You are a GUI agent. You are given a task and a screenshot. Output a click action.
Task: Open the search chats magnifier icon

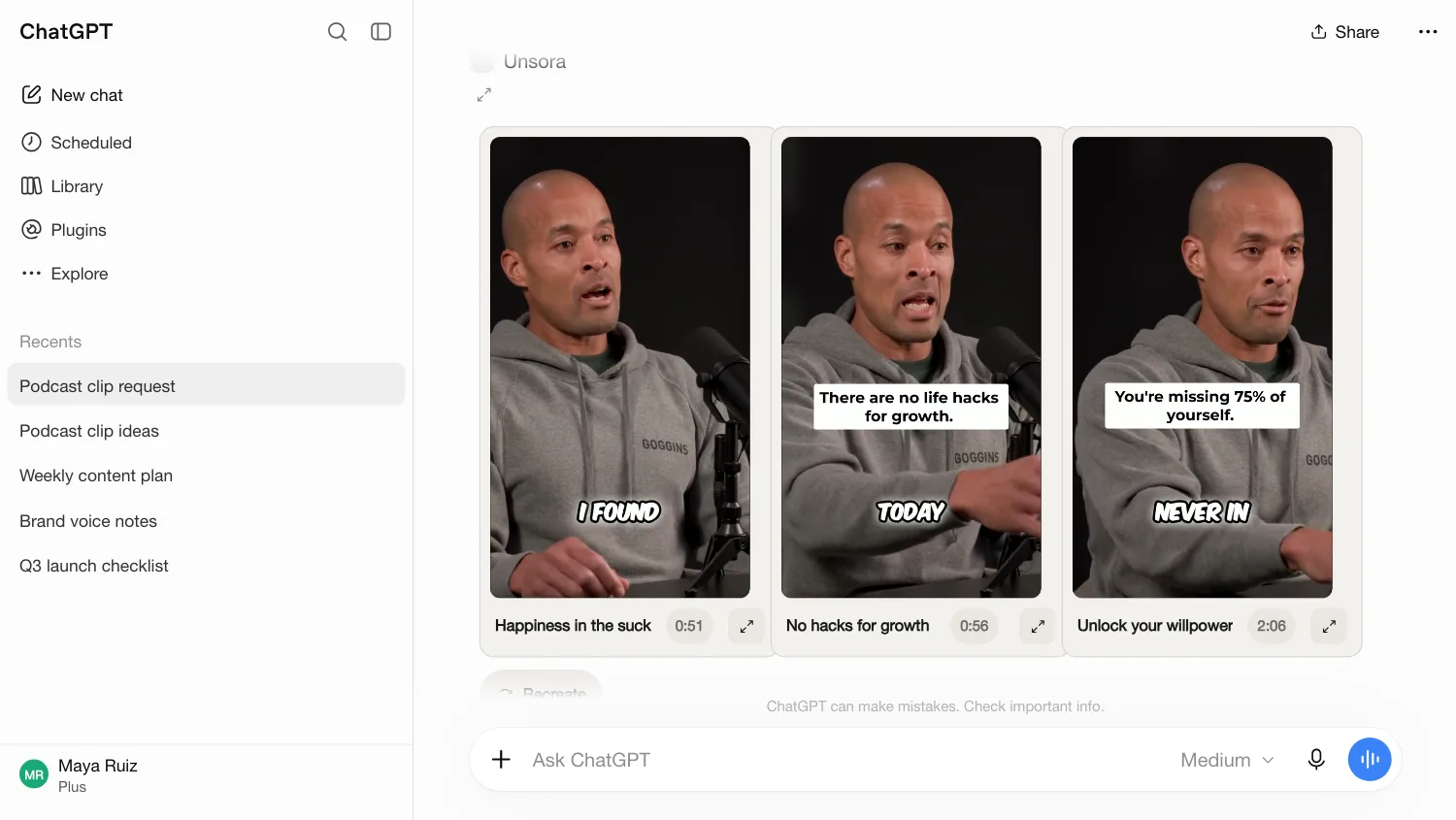point(337,32)
